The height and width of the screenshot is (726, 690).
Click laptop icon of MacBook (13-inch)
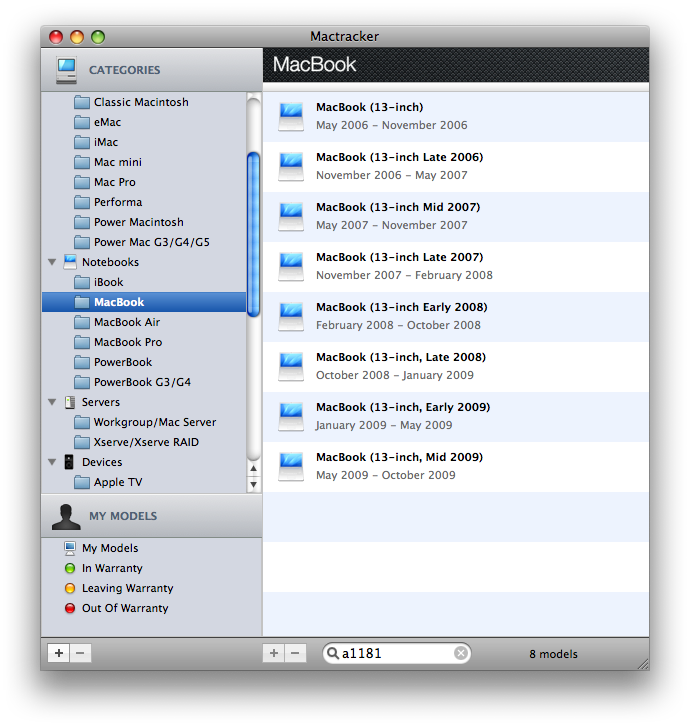point(291,117)
